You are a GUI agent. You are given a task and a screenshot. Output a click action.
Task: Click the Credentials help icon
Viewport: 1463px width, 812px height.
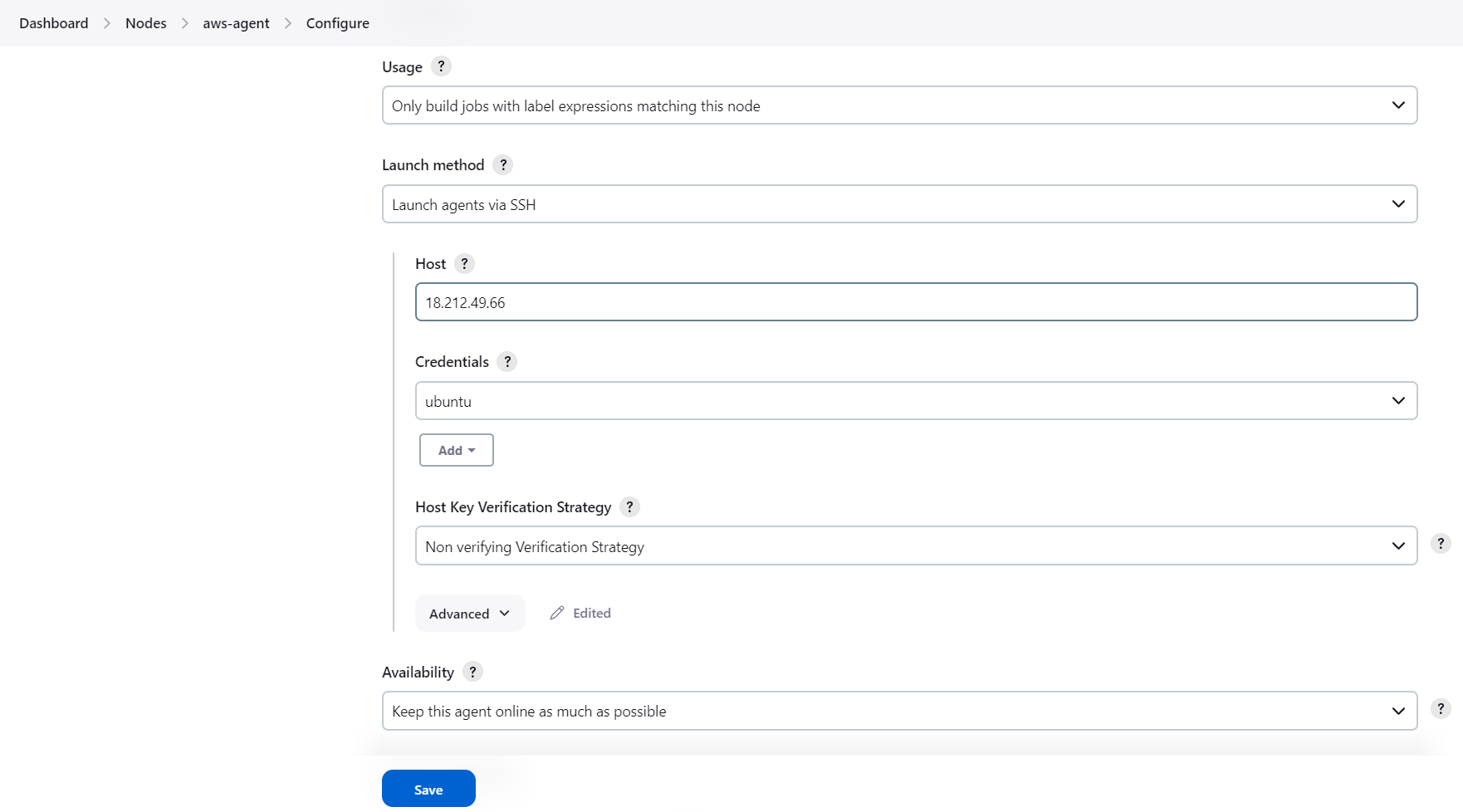point(507,361)
